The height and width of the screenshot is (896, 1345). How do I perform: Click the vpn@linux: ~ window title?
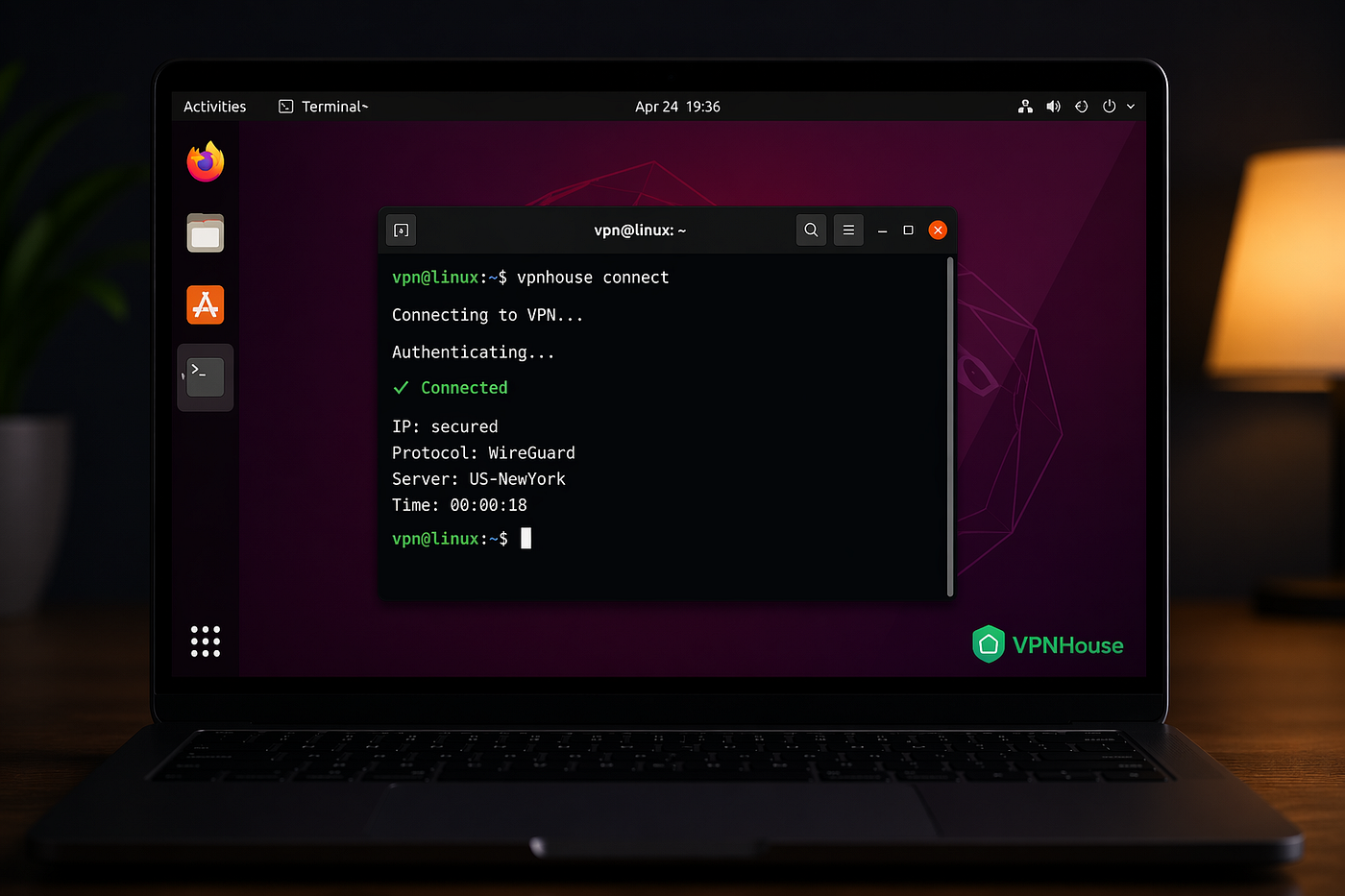click(640, 230)
